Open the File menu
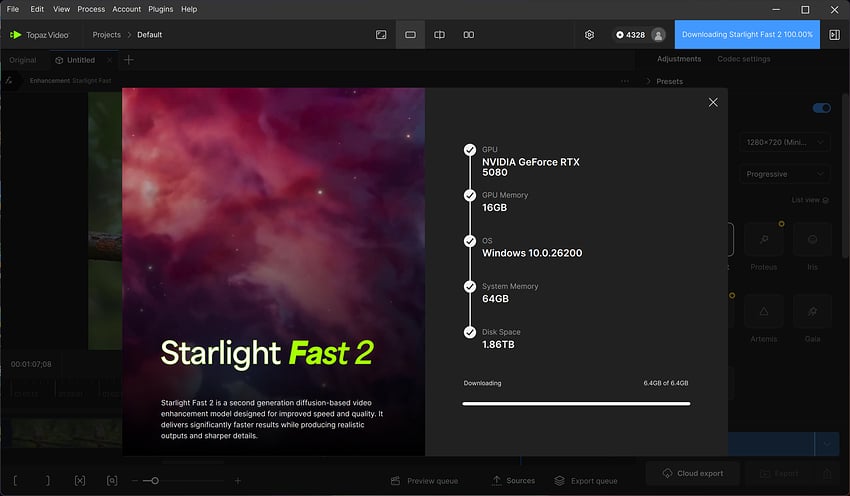 12,9
